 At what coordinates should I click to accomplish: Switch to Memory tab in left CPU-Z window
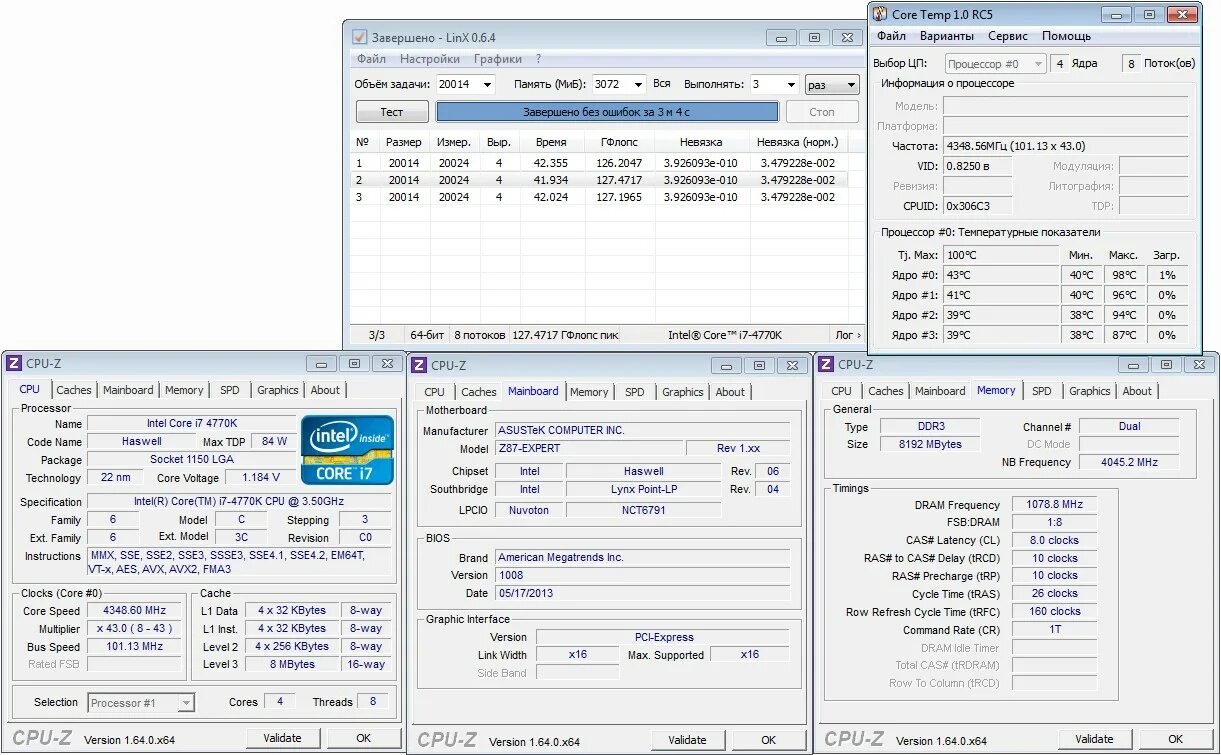coord(184,390)
